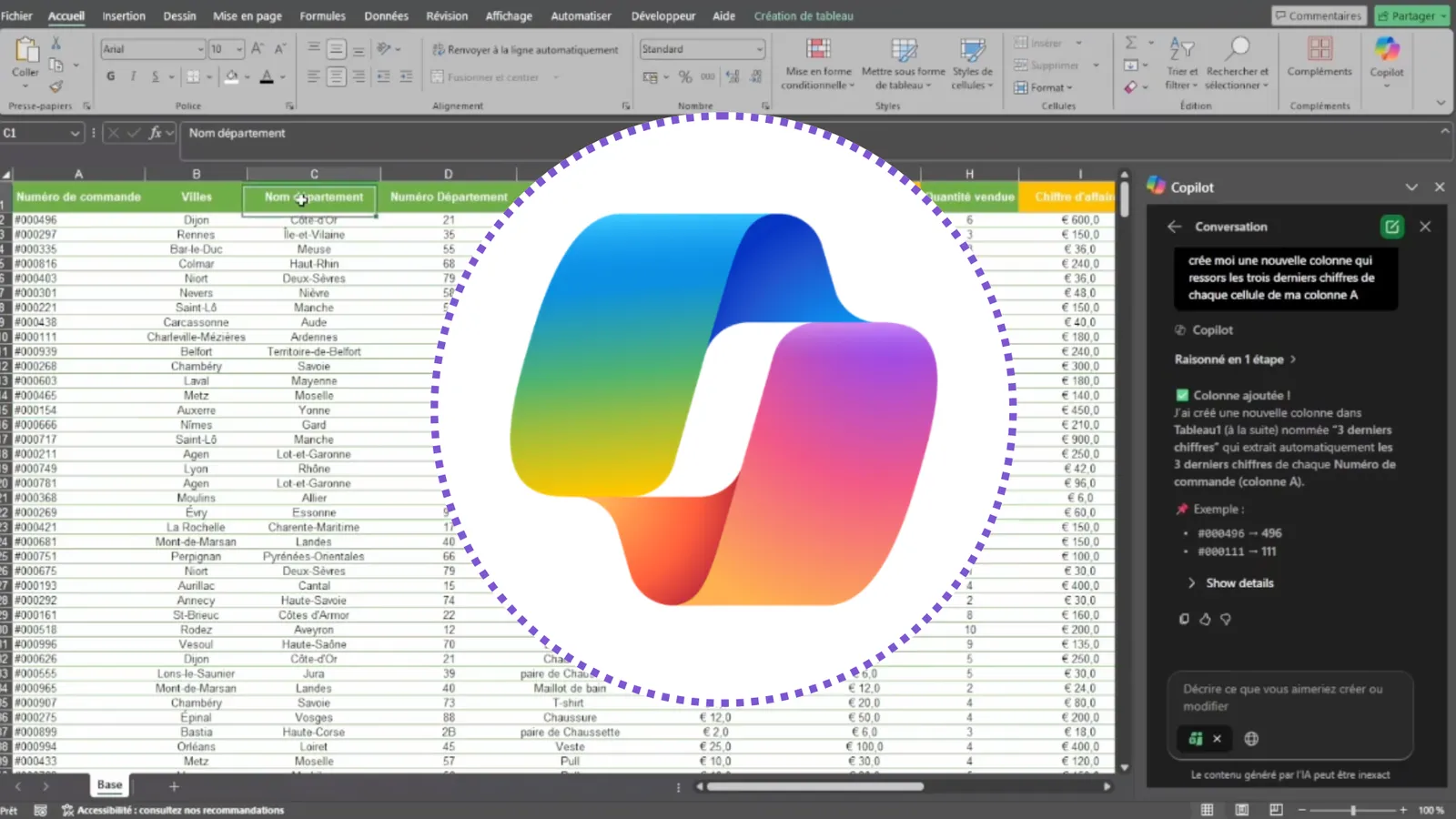Screen dimensions: 1456x819
Task: Open the Arial font name dropdown
Action: [x=200, y=49]
